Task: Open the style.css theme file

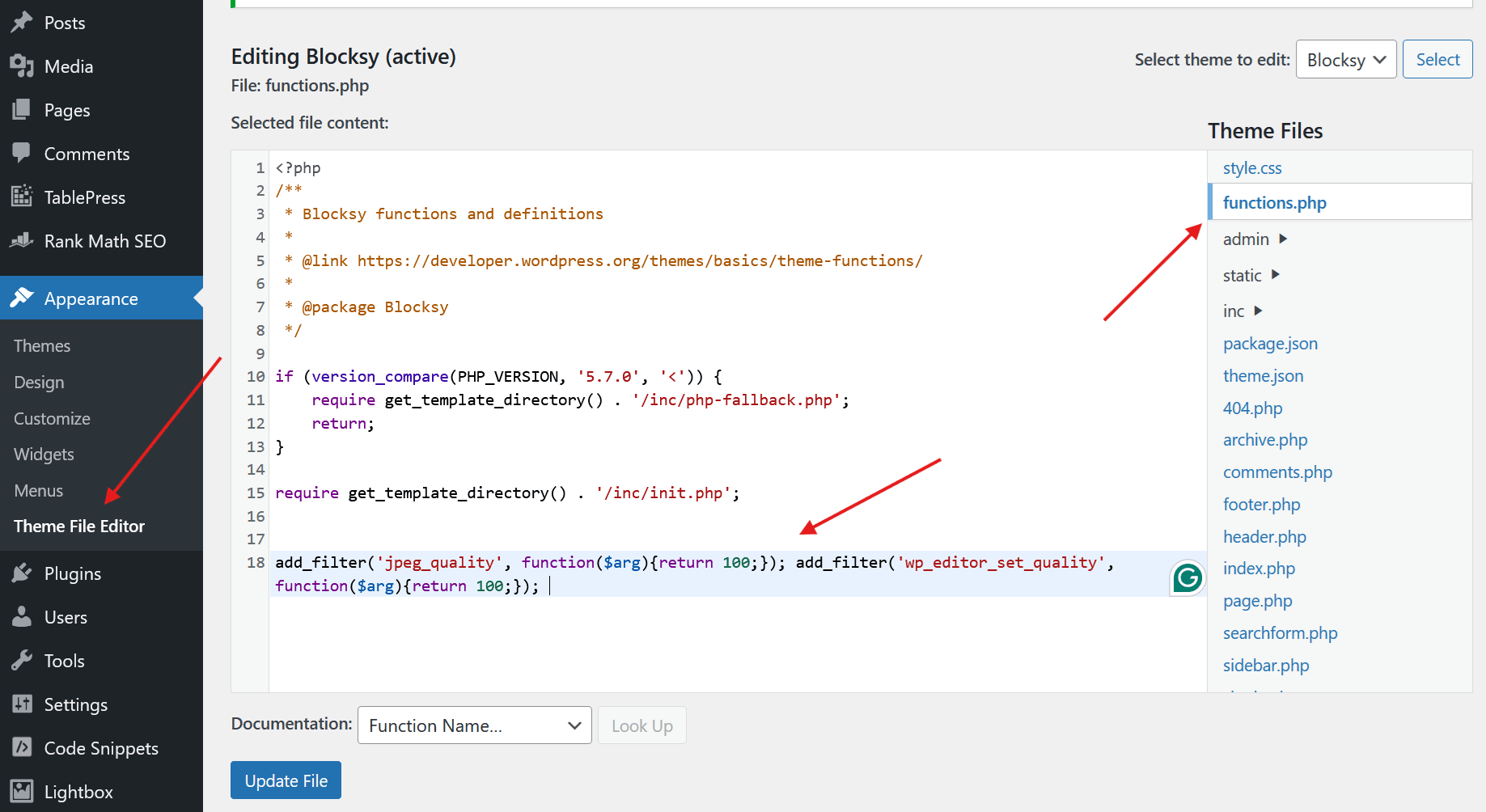Action: [1251, 167]
